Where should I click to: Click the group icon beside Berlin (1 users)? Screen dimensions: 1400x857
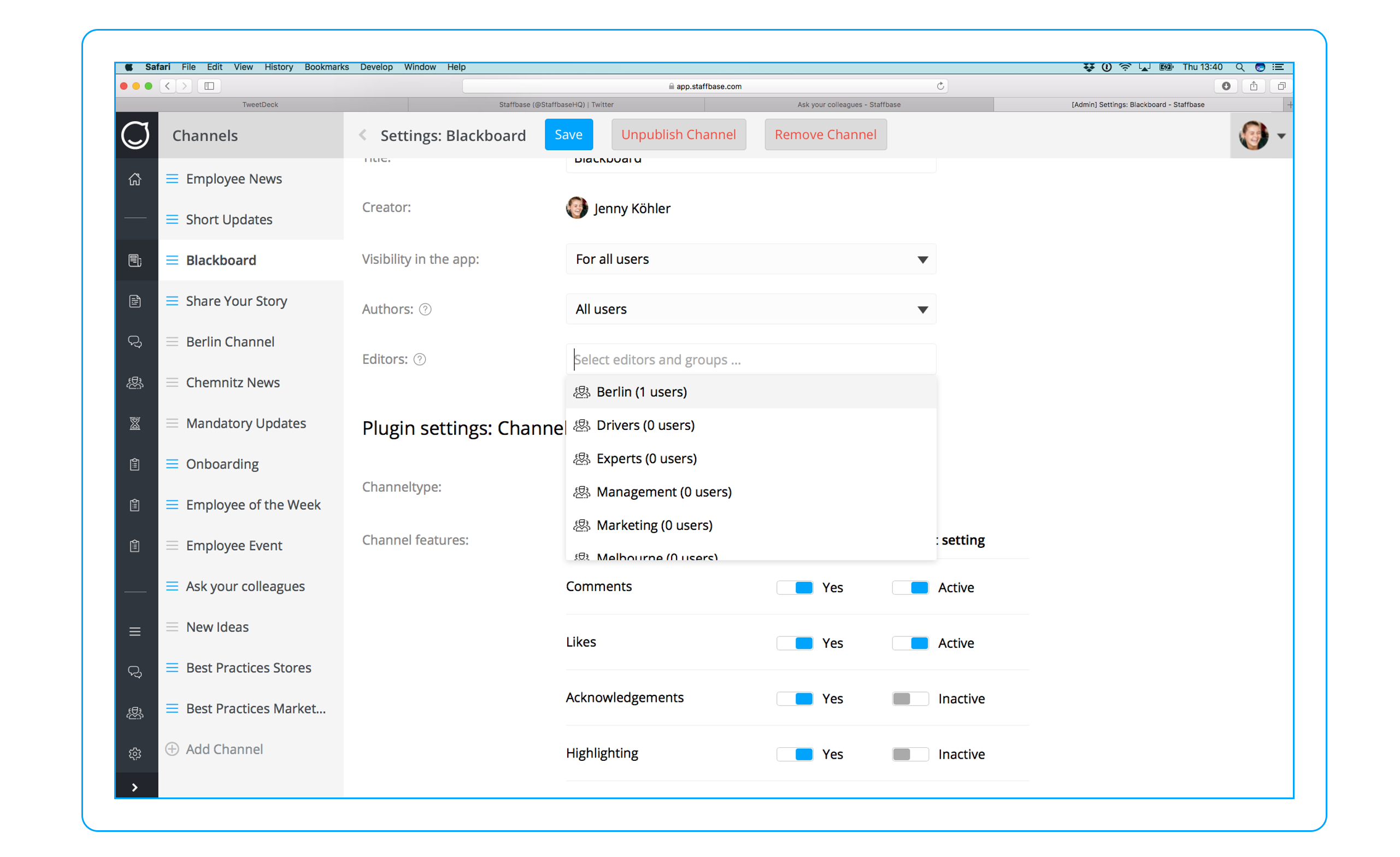coord(582,392)
